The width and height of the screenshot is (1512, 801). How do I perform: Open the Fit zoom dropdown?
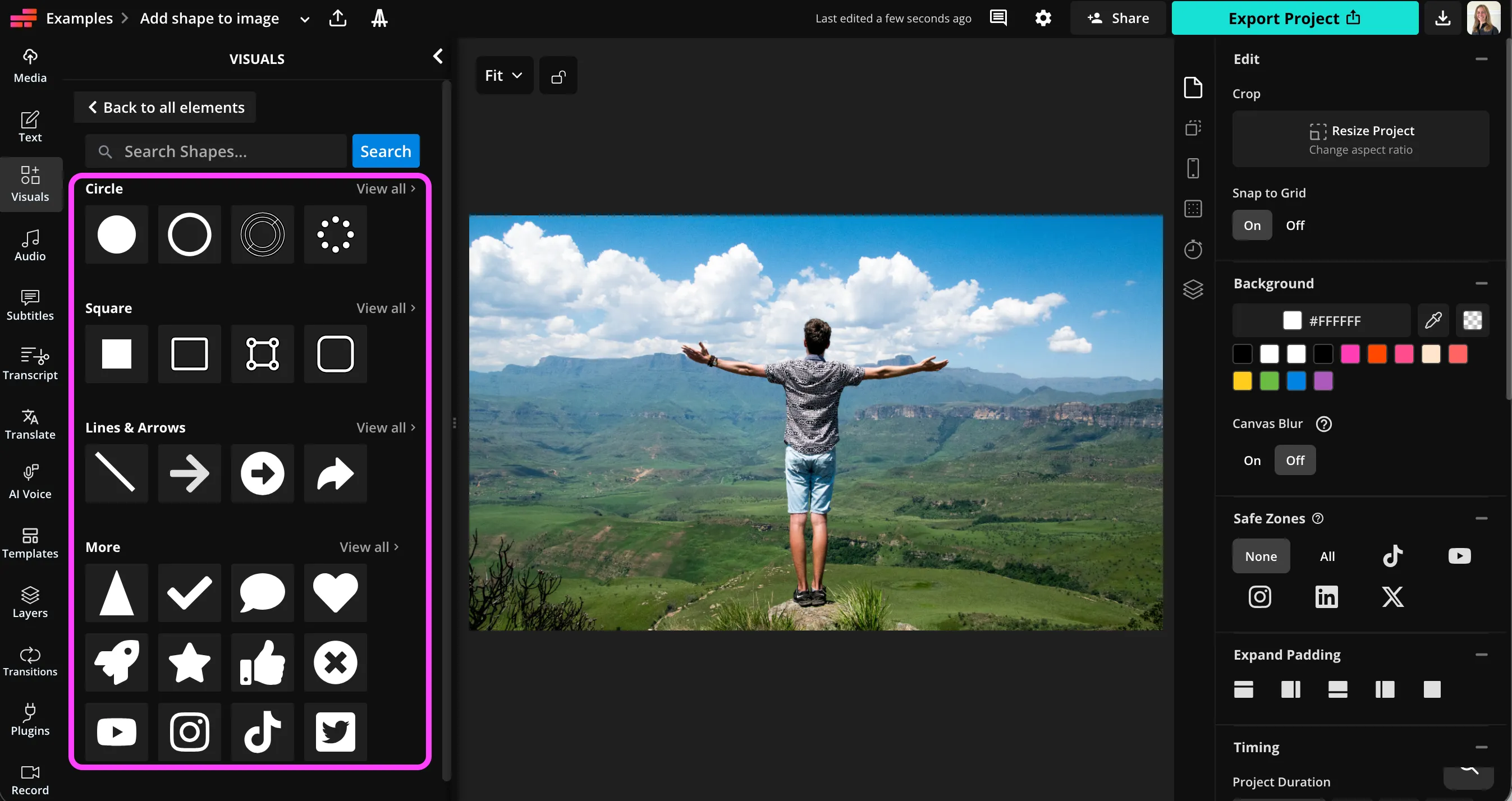[503, 75]
